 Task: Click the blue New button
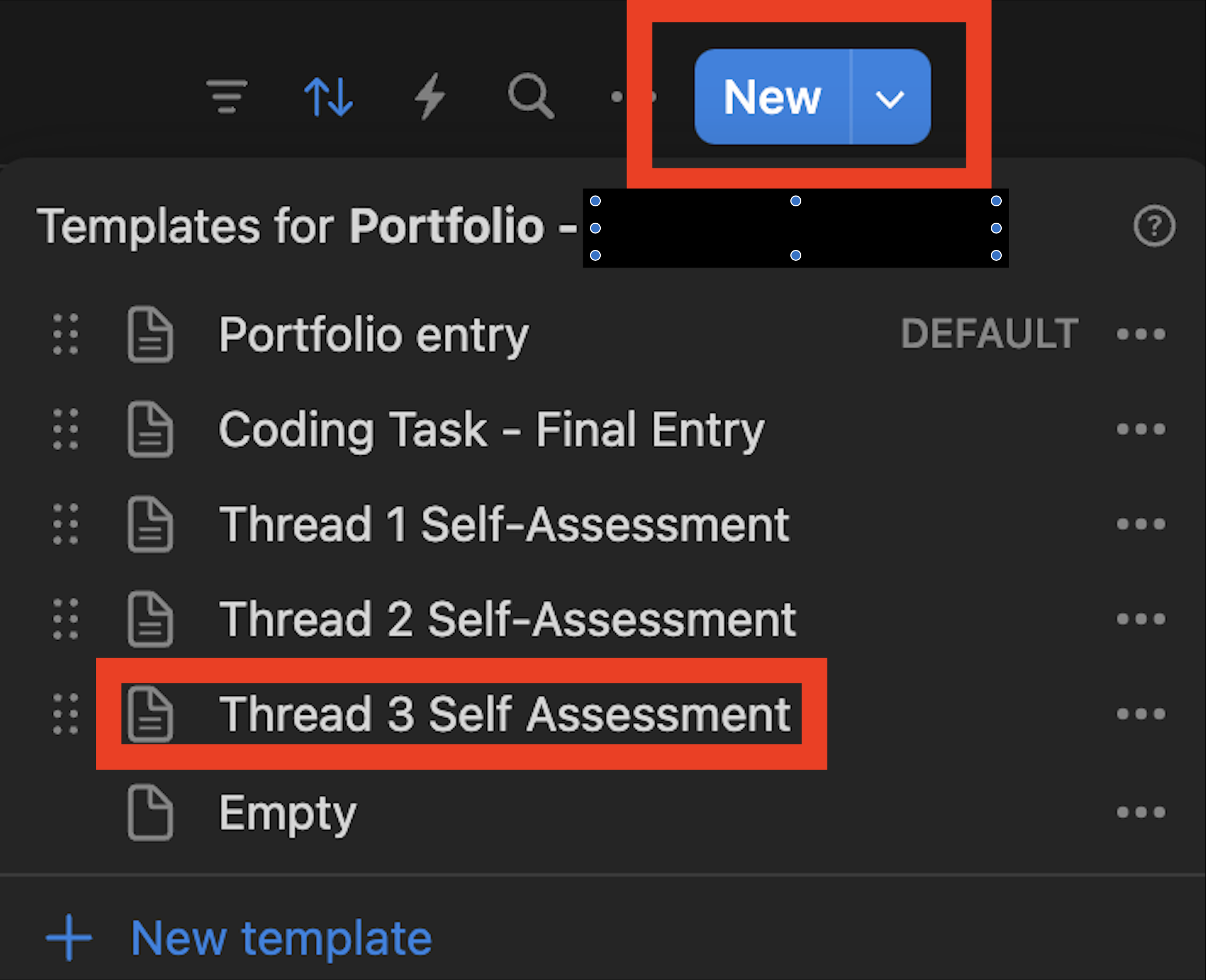(772, 97)
